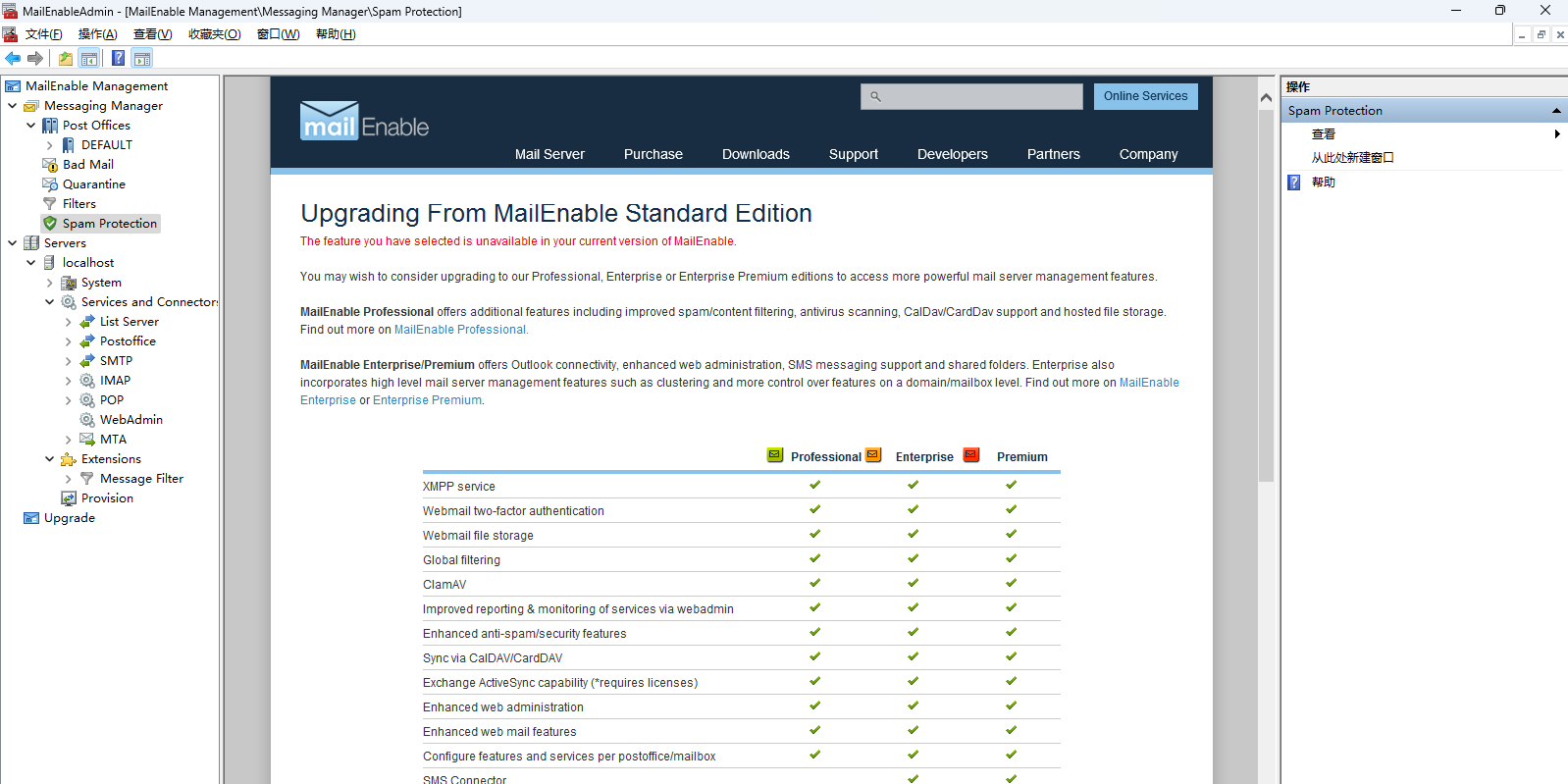Screen dimensions: 1568x784
Task: Click the Back arrow toolbar icon
Action: (x=13, y=58)
